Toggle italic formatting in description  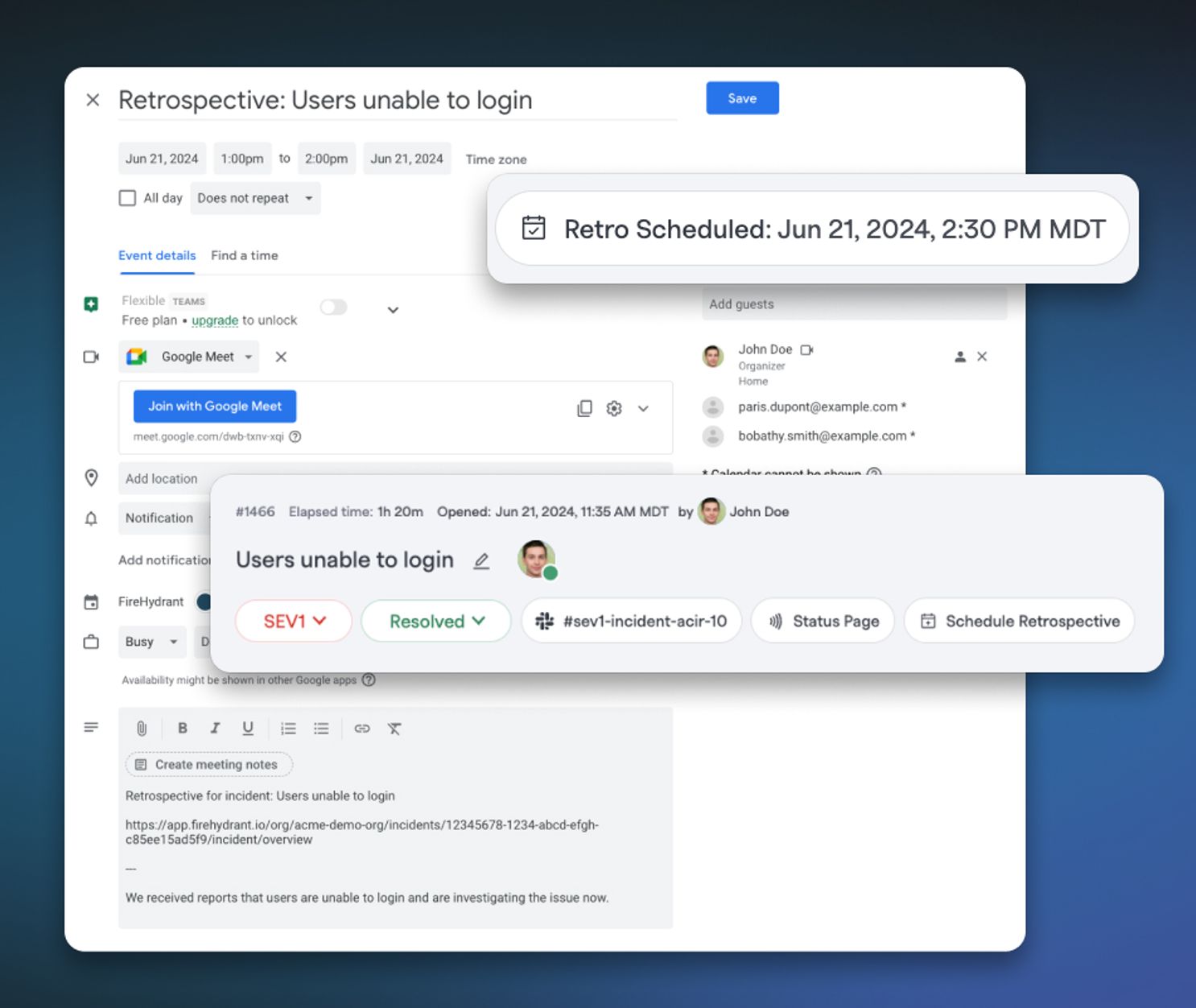215,729
